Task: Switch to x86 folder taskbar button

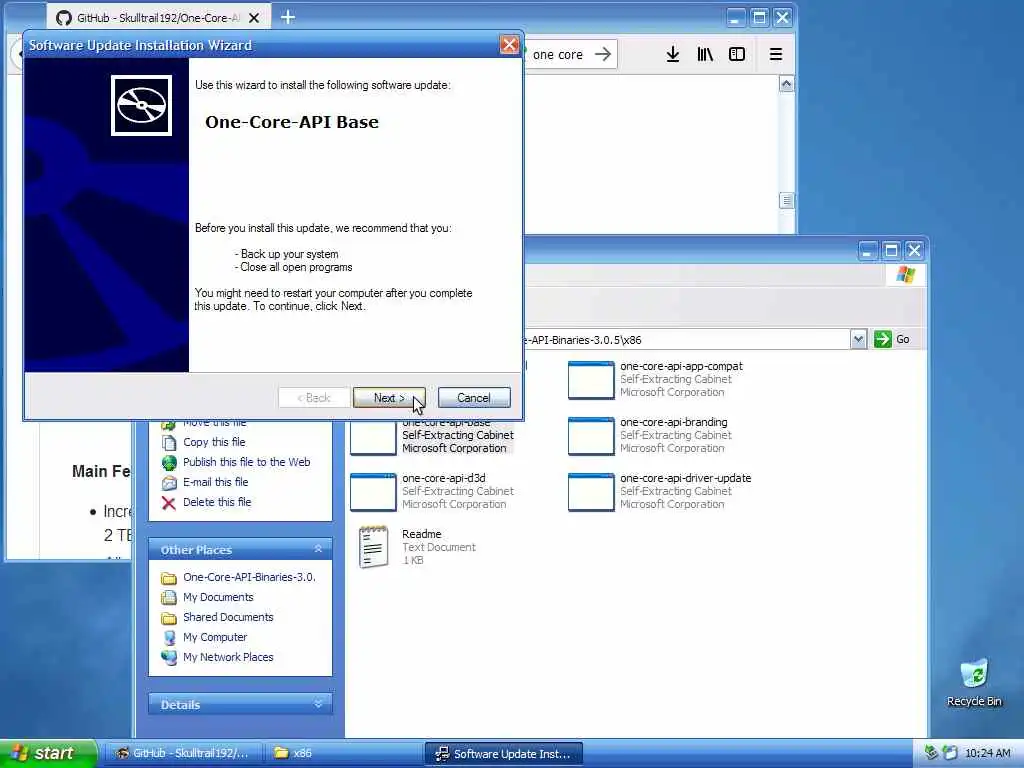Action: tap(344, 754)
